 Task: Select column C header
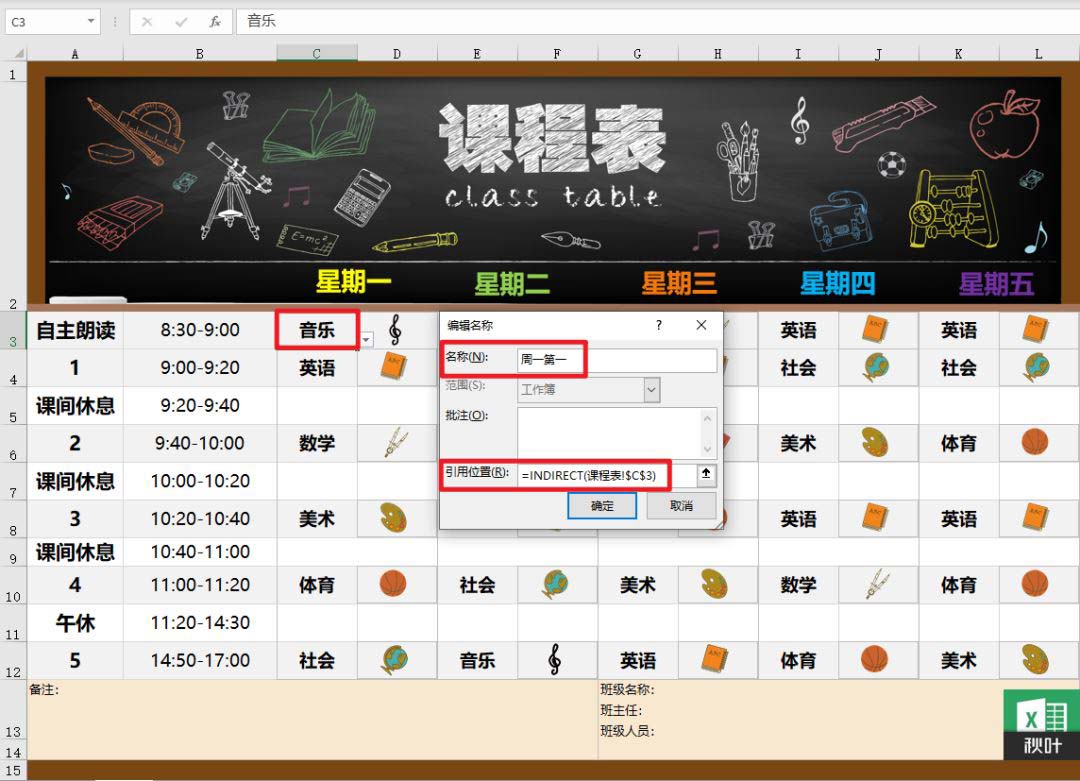tap(316, 54)
